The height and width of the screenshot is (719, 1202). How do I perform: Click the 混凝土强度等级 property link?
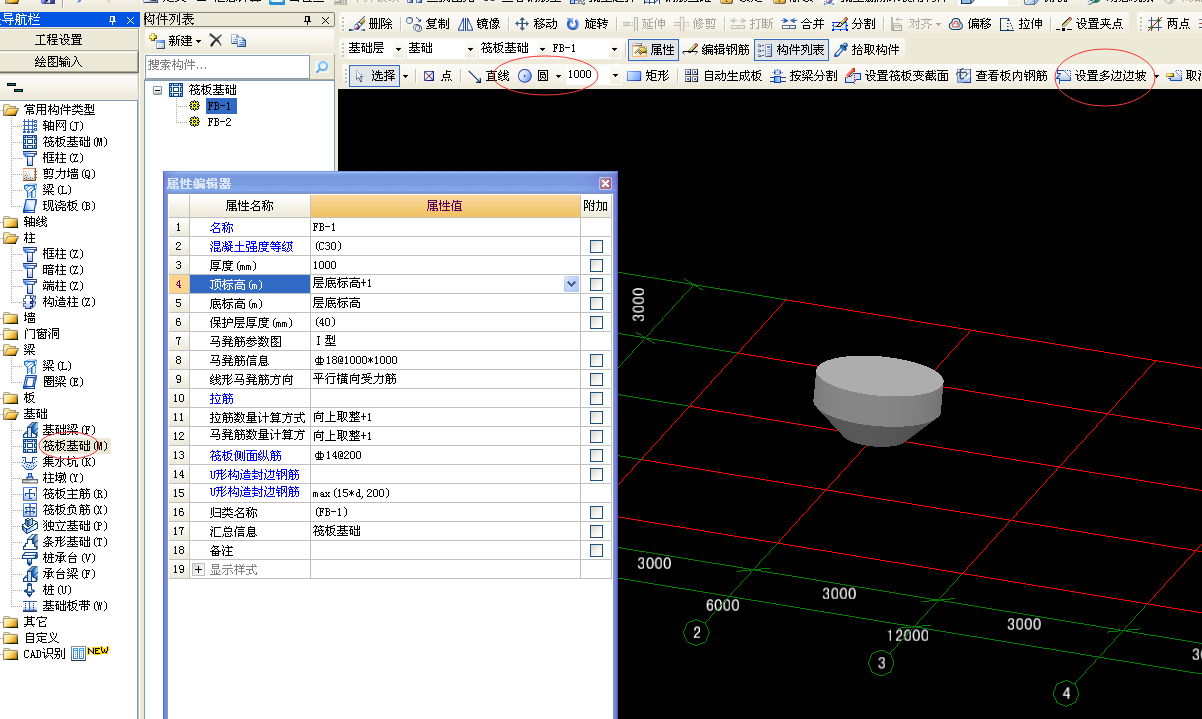(251, 246)
